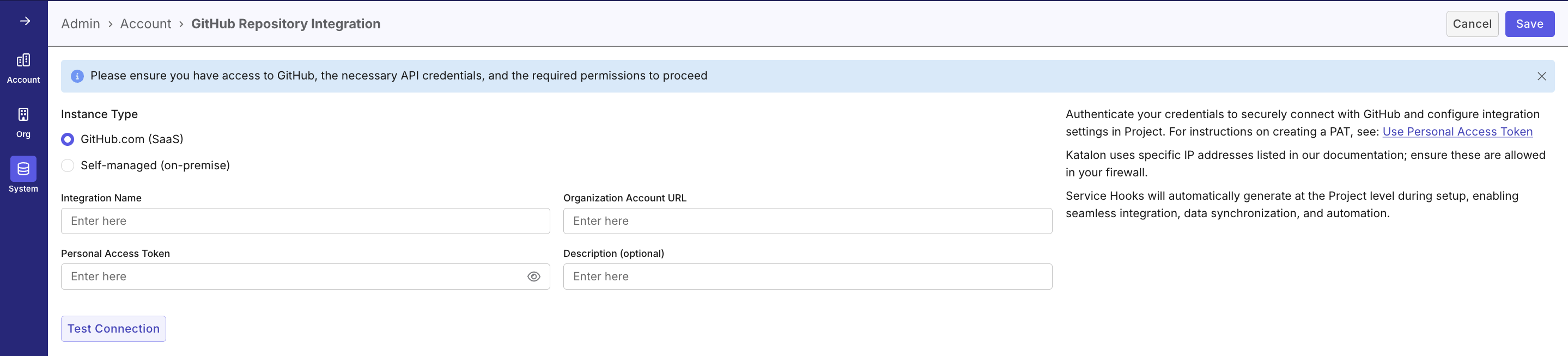
Task: Click the Katalon IP addresses firewall note
Action: point(1305,164)
